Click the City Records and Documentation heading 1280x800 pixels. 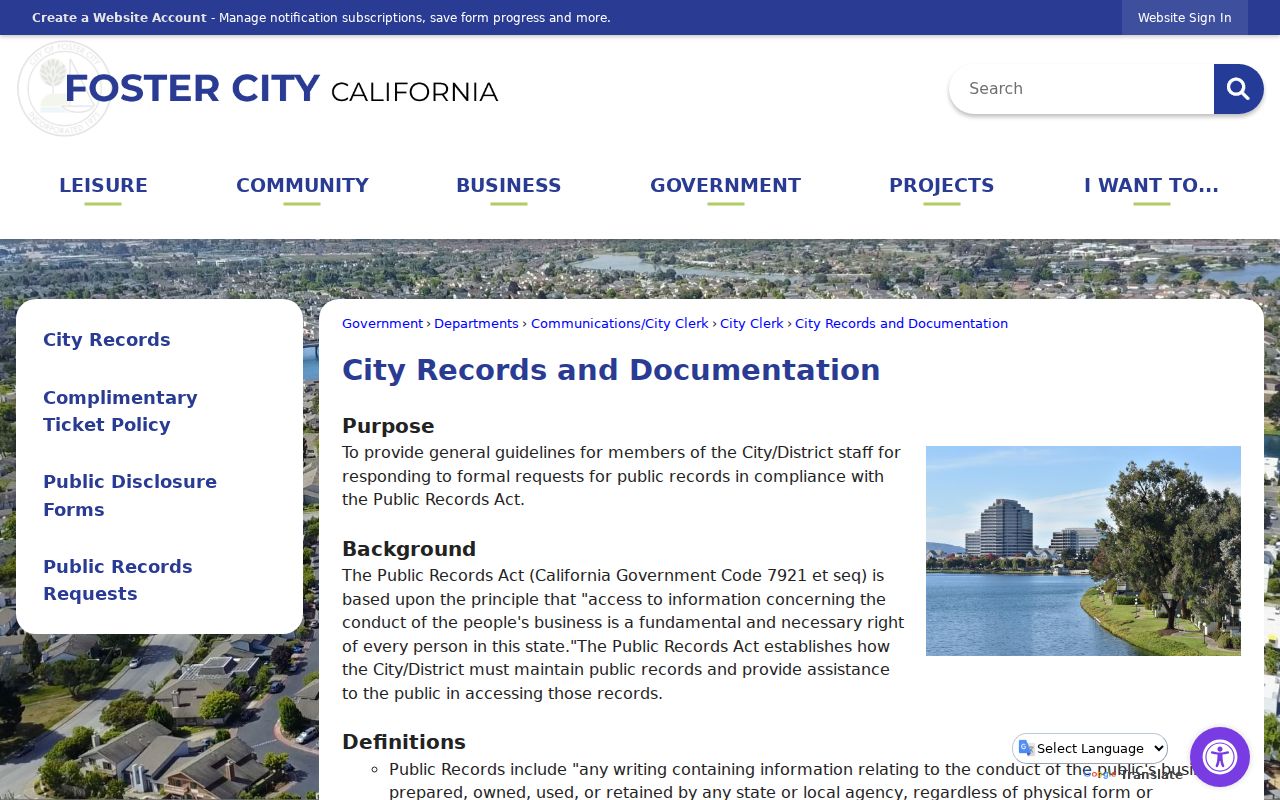point(611,370)
